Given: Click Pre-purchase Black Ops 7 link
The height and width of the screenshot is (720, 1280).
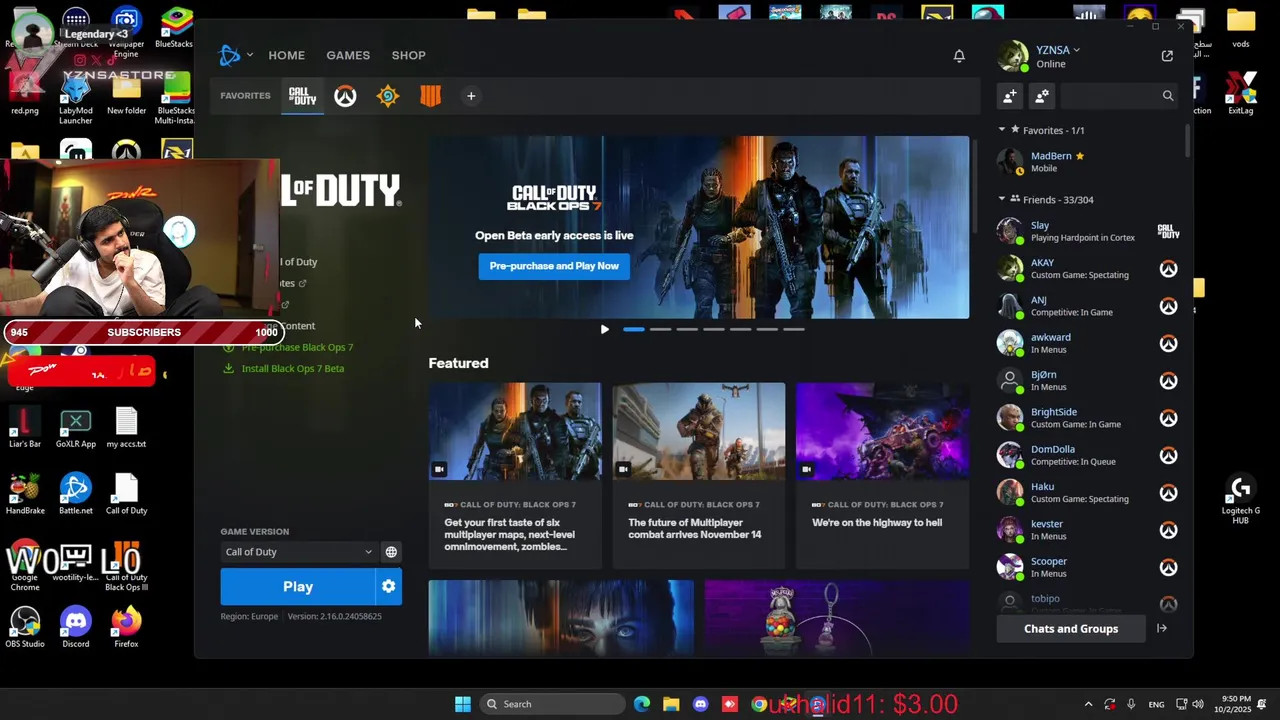Looking at the screenshot, I should (297, 347).
